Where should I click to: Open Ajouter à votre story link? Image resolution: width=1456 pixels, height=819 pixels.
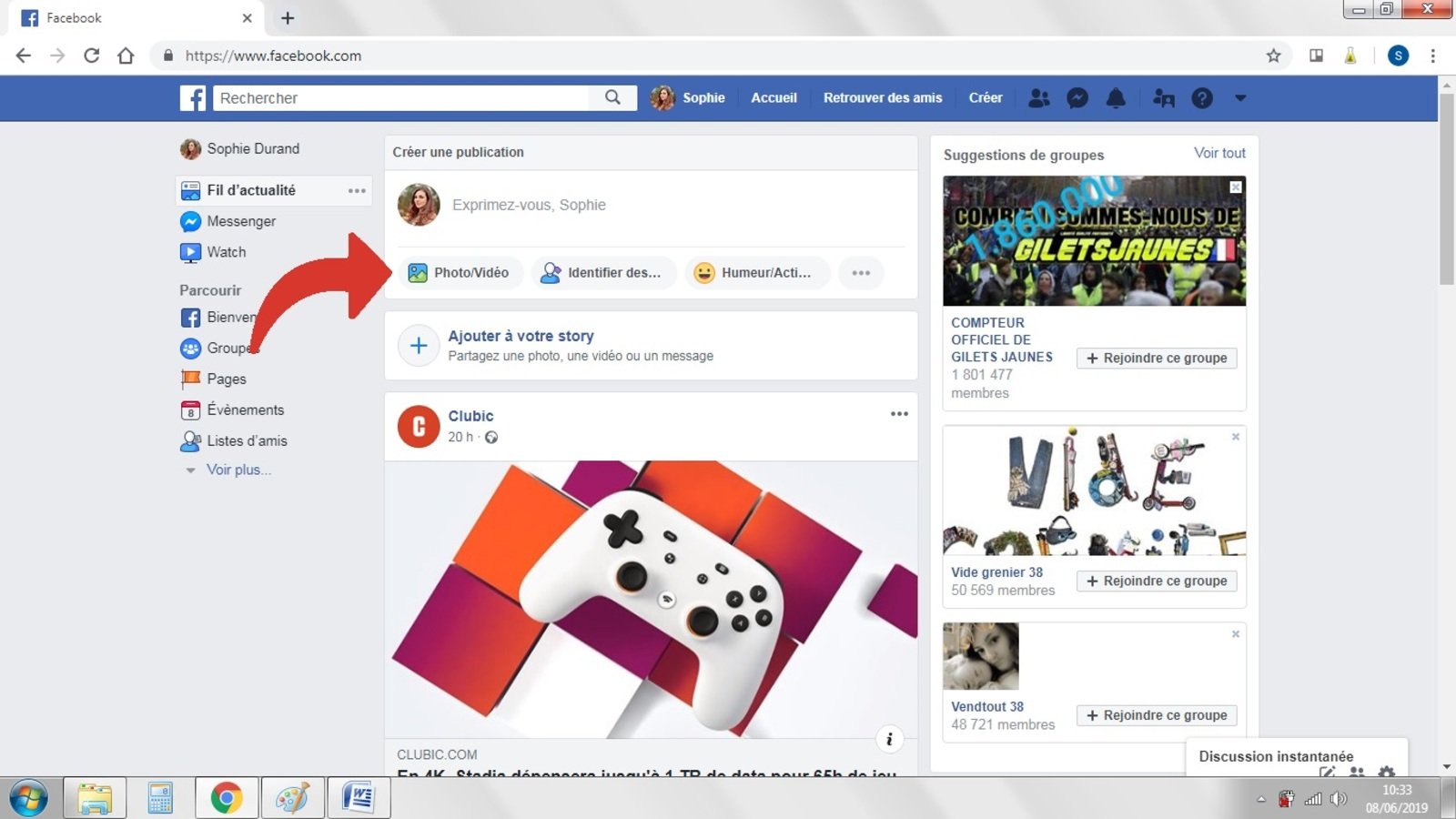521,336
